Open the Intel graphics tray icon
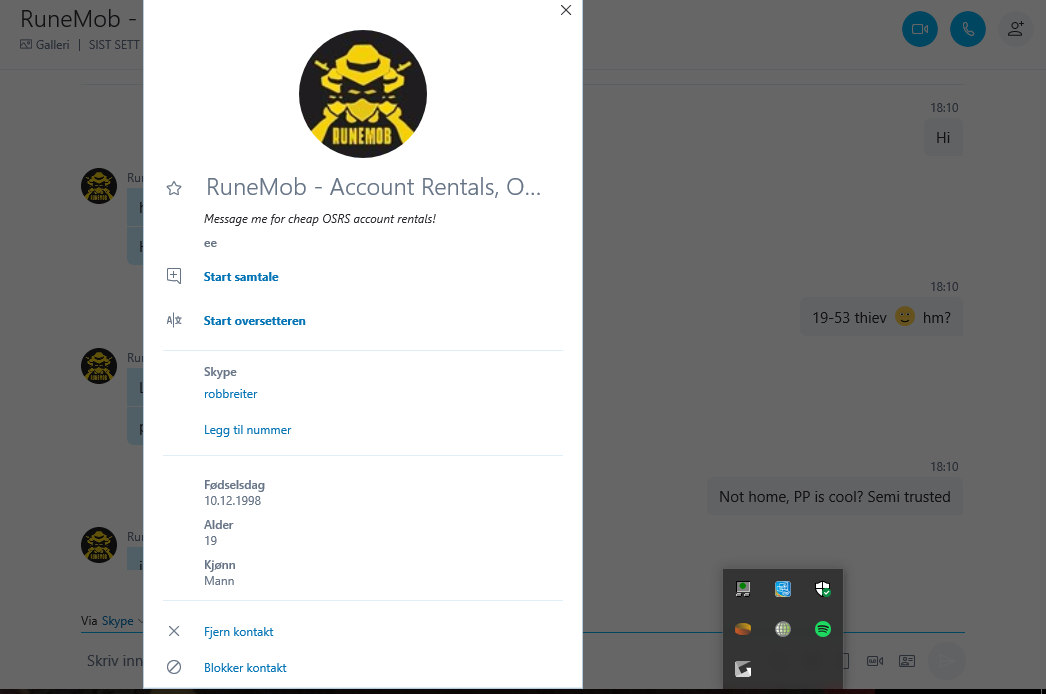Screen dimensions: 1046x694 (782, 589)
